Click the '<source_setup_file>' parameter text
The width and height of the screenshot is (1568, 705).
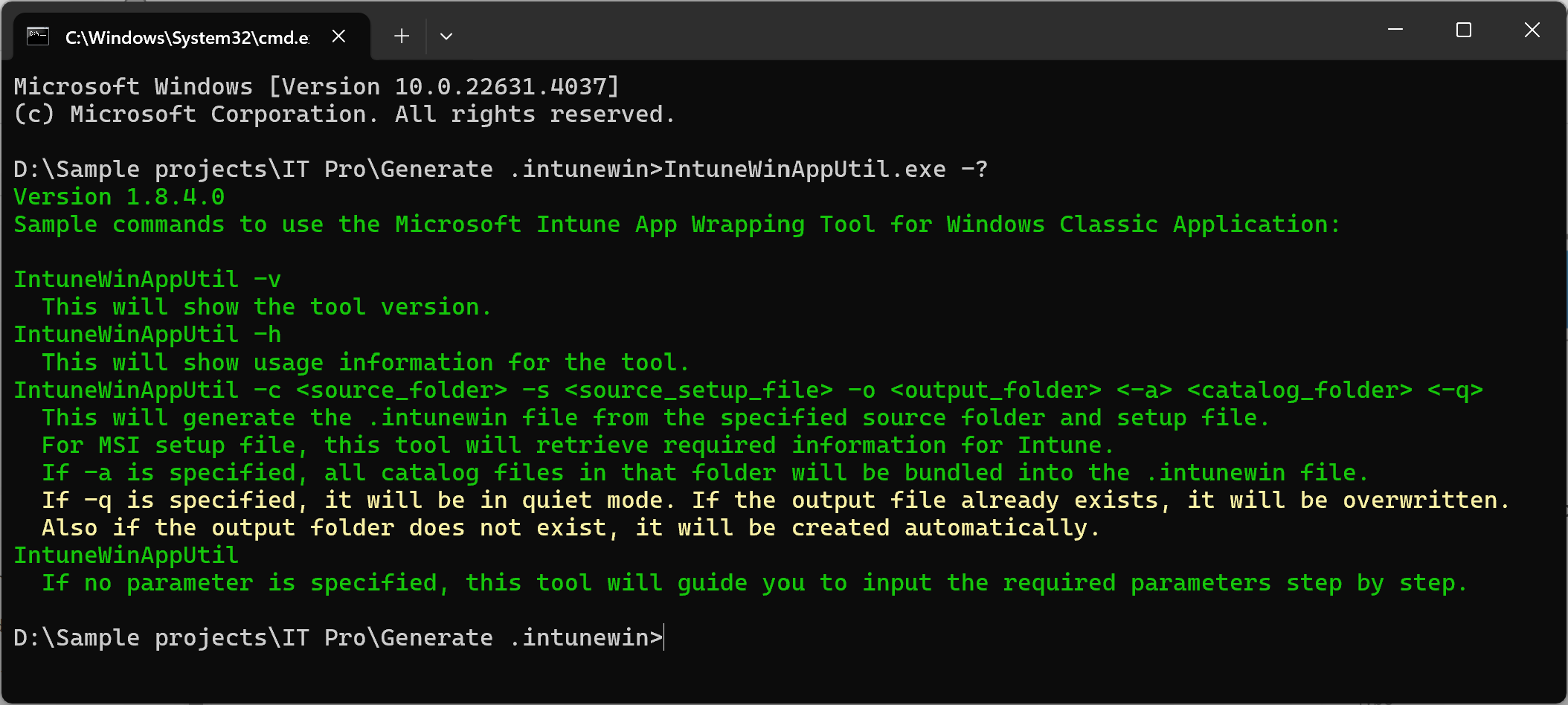(698, 390)
